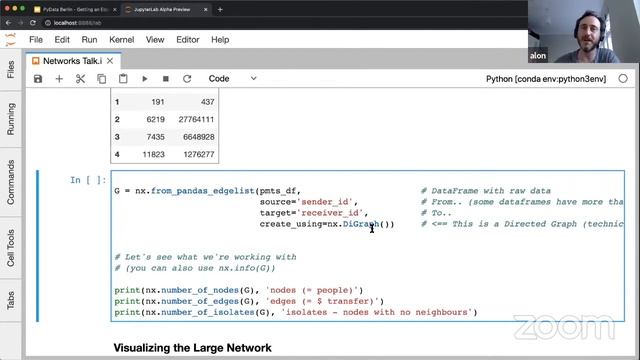
Task: Open the Edit menu
Action: click(x=62, y=40)
